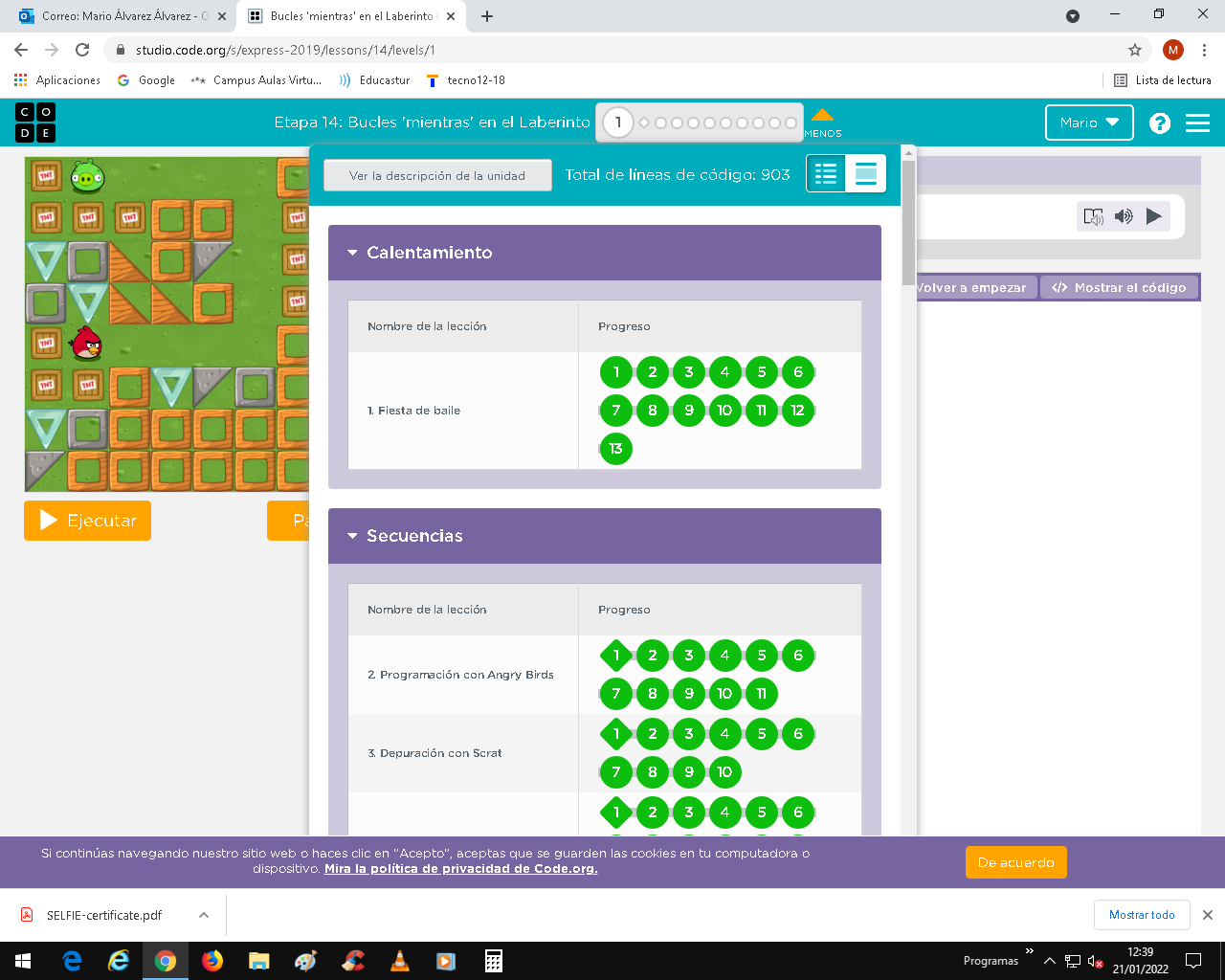1225x980 pixels.
Task: Click Mostrar todo downloads button
Action: point(1142,915)
